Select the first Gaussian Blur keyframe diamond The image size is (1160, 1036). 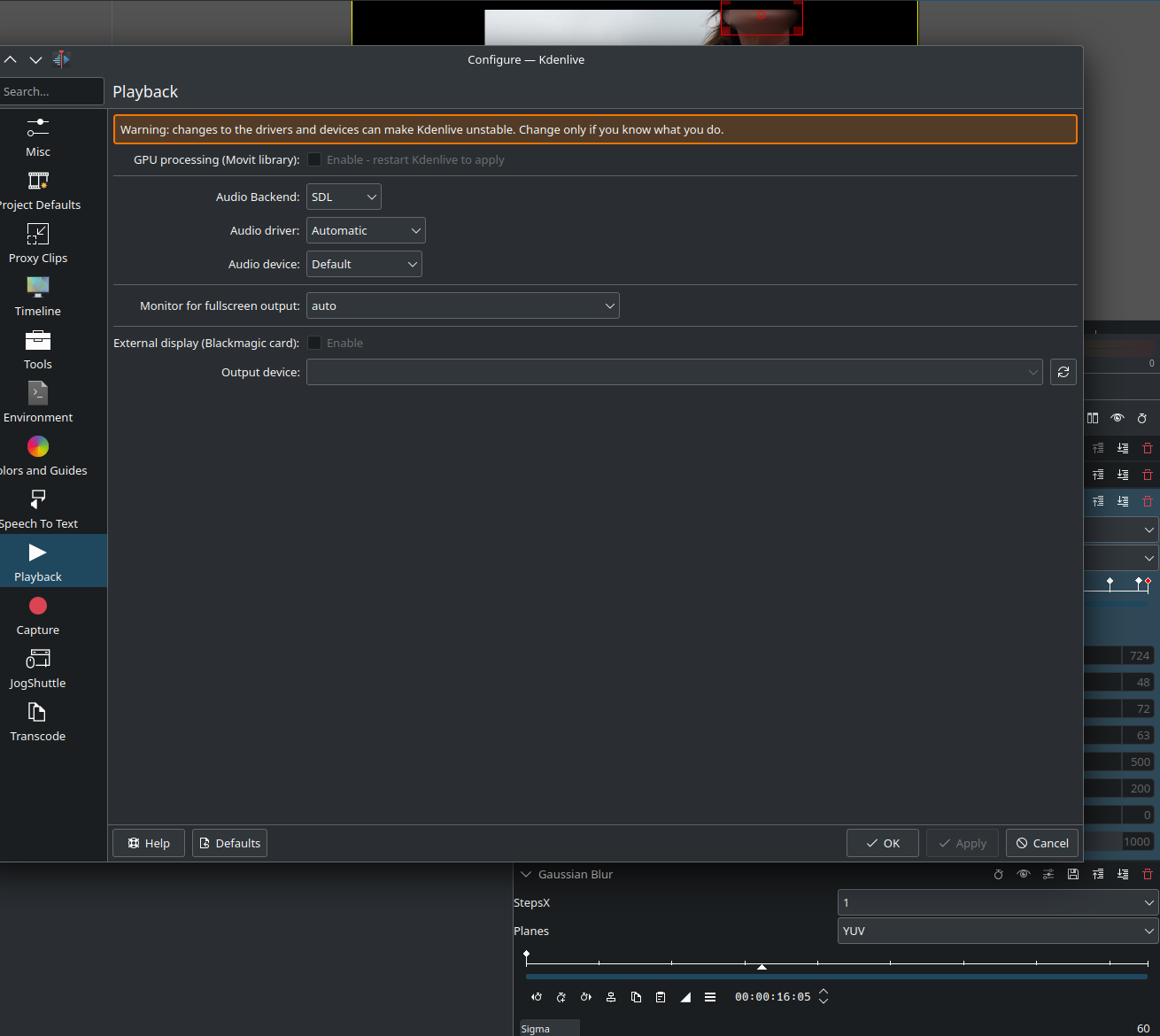click(x=527, y=955)
